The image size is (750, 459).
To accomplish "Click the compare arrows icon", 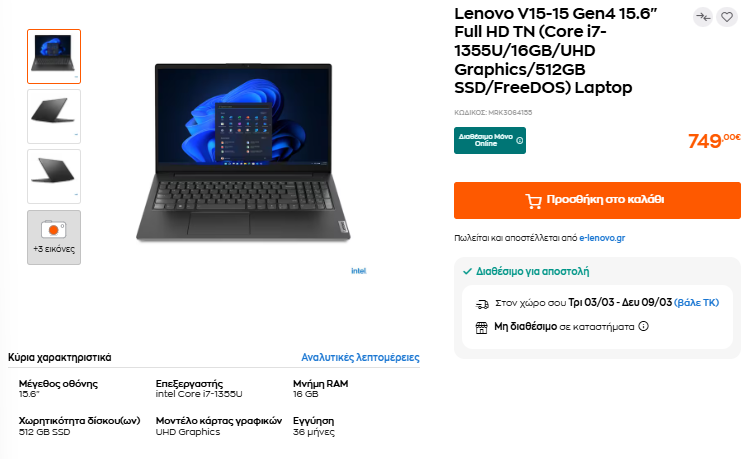I will (703, 17).
